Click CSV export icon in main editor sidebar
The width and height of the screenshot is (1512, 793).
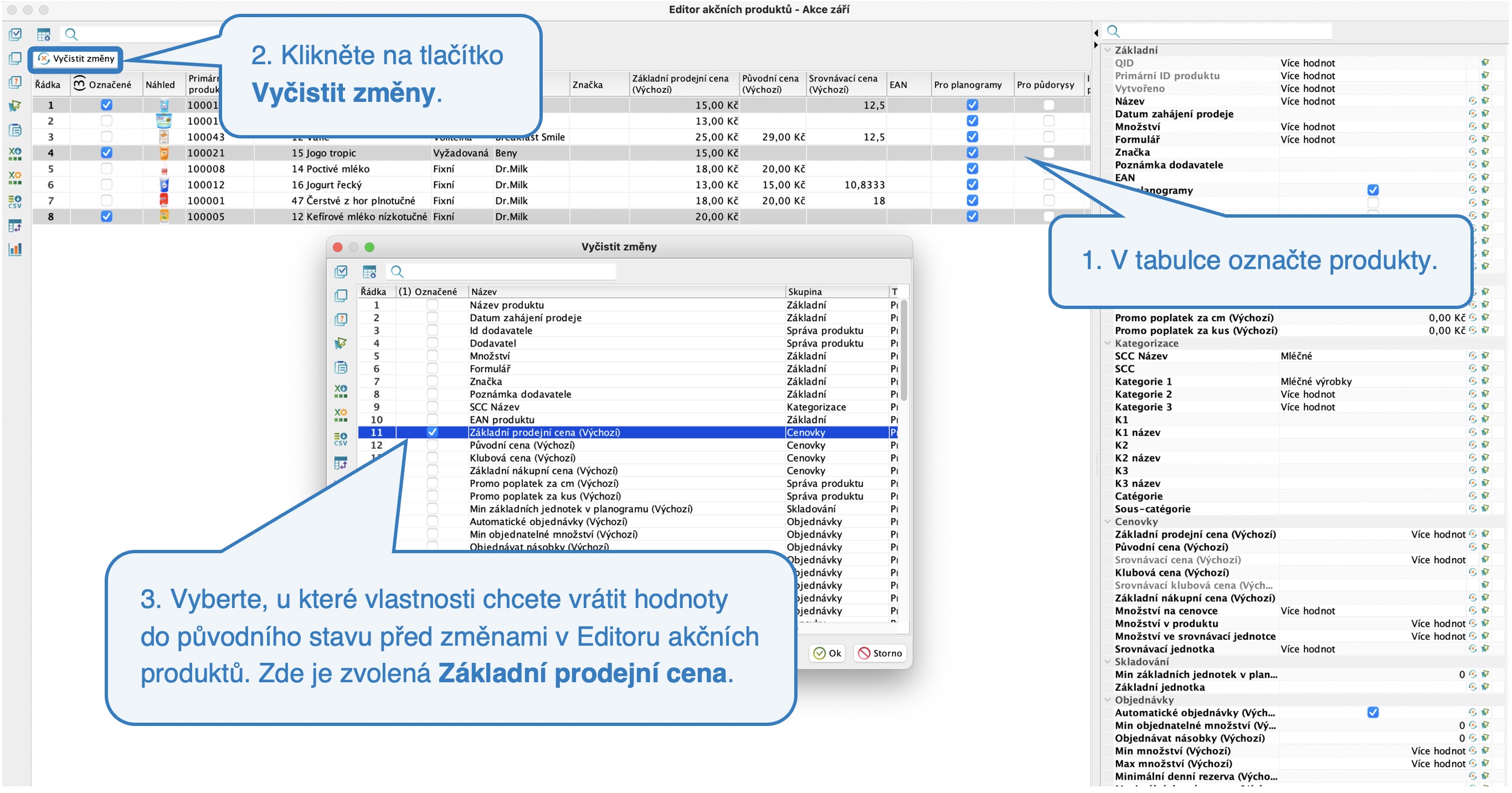16,202
